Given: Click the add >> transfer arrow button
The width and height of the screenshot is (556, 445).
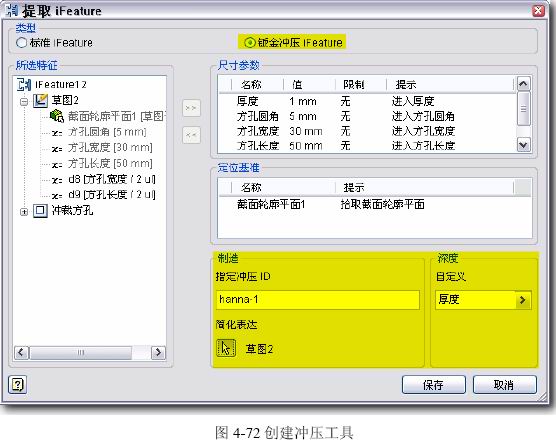Looking at the screenshot, I should coord(191,108).
